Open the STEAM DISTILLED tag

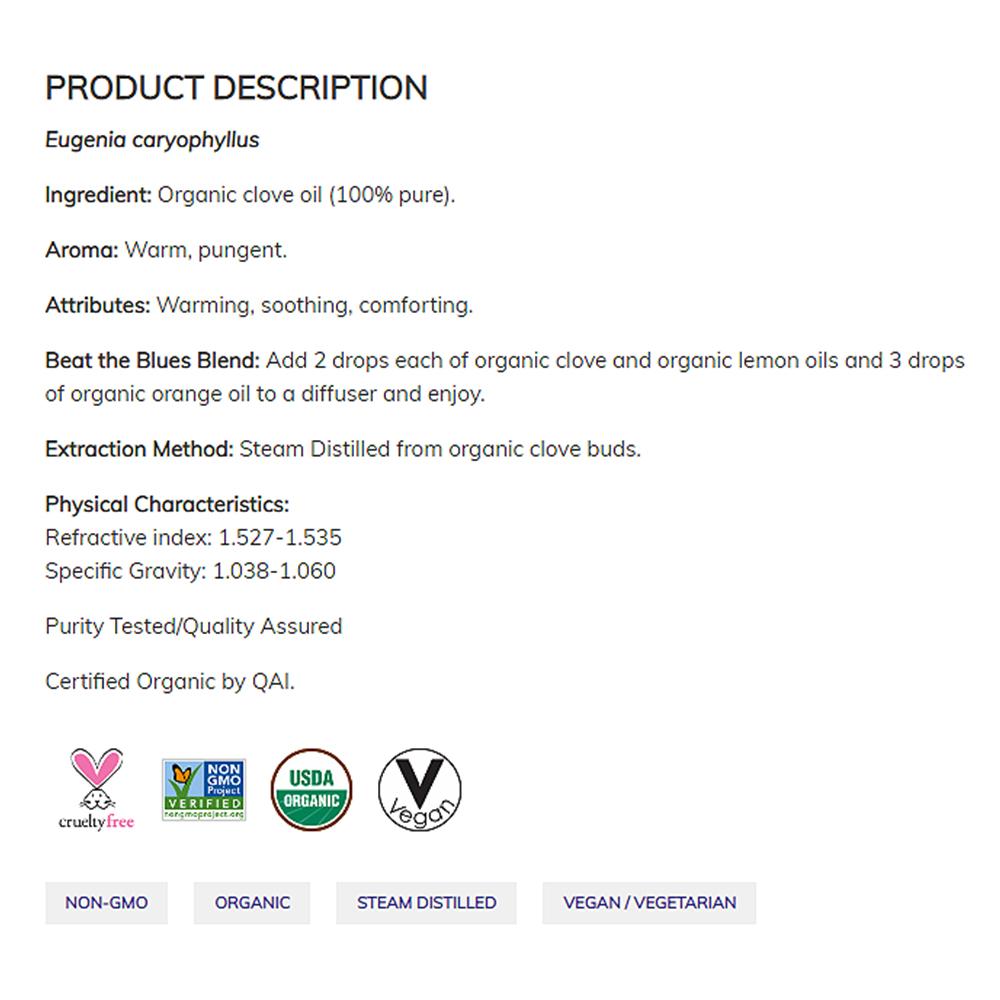click(426, 903)
